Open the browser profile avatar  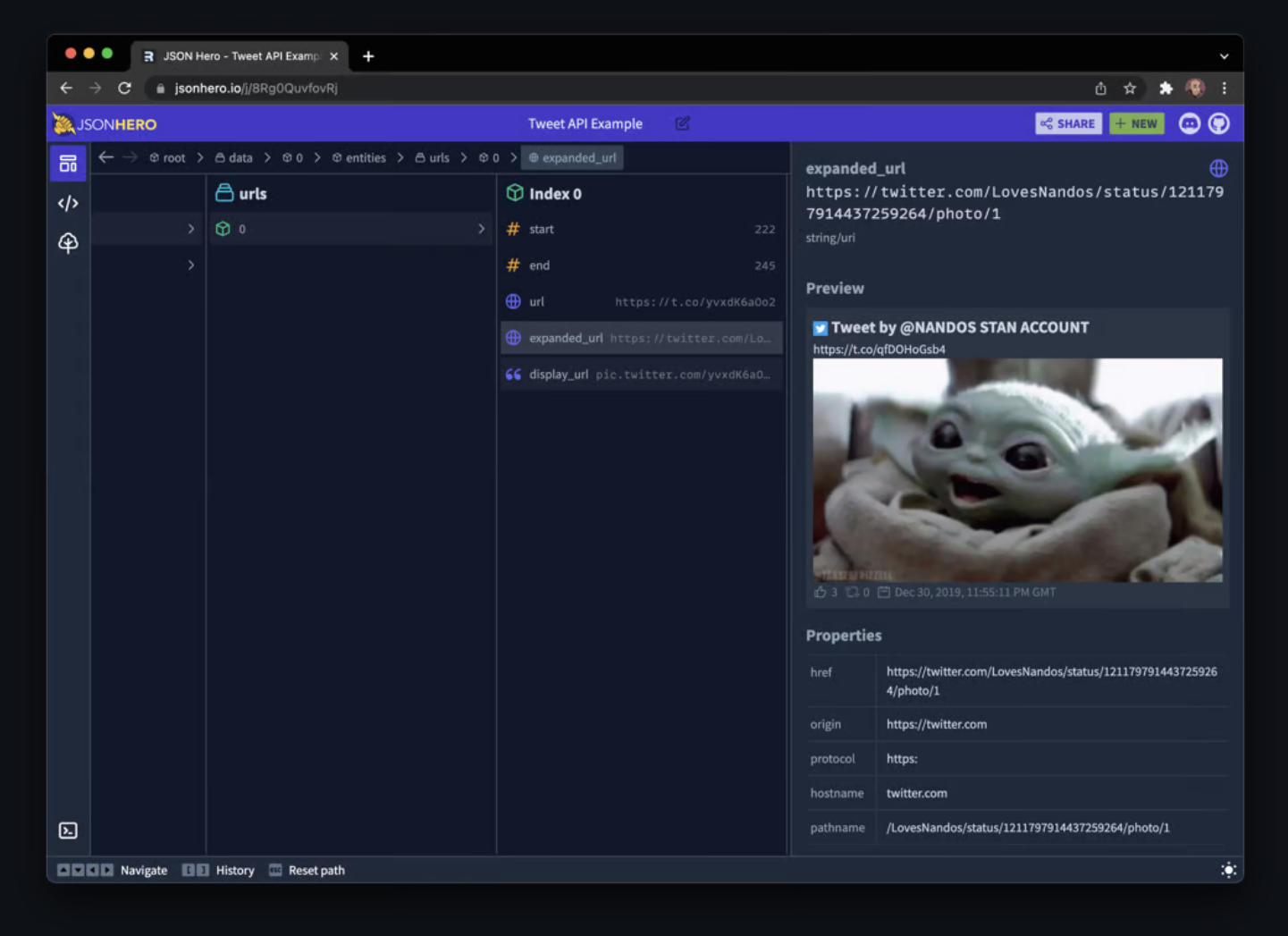[1195, 88]
